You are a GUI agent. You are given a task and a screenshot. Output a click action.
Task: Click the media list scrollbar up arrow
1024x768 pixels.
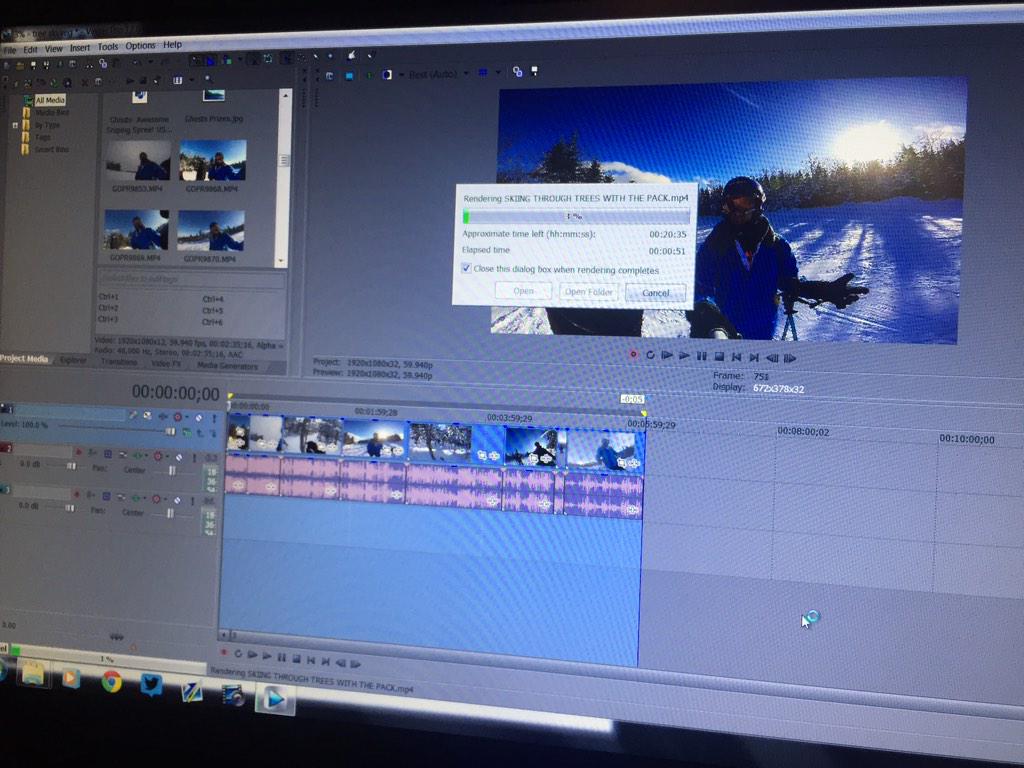285,96
